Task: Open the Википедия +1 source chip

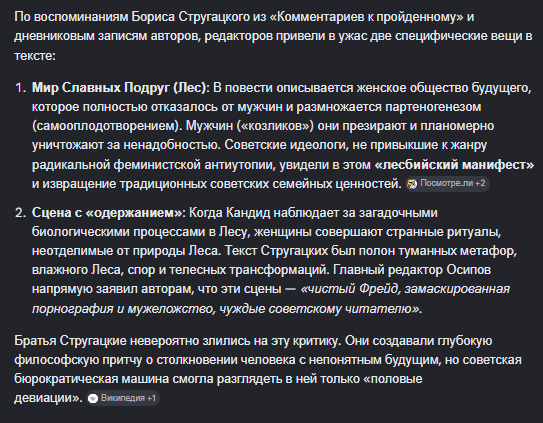Action: [123, 398]
